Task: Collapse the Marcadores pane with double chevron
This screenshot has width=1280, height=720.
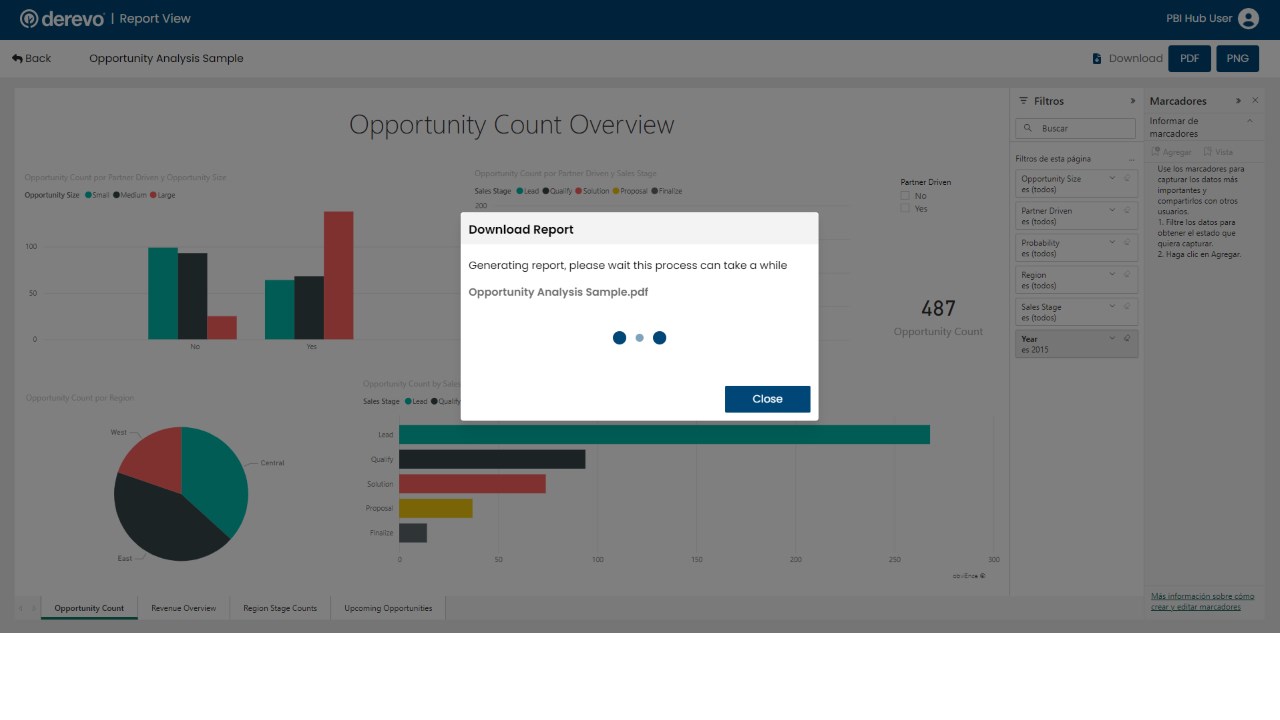Action: click(x=1238, y=101)
